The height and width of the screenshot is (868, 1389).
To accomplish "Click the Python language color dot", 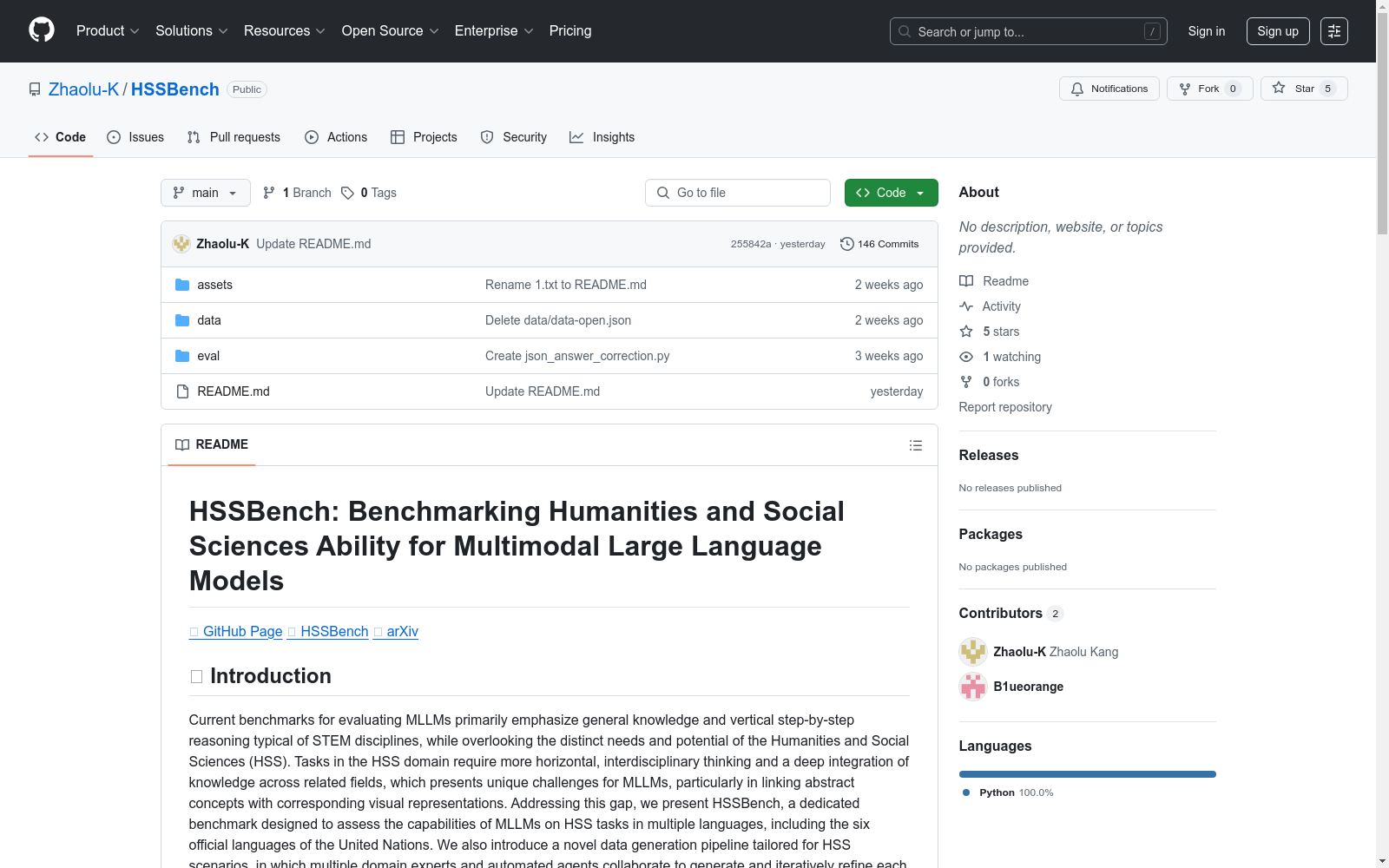I will point(966,792).
